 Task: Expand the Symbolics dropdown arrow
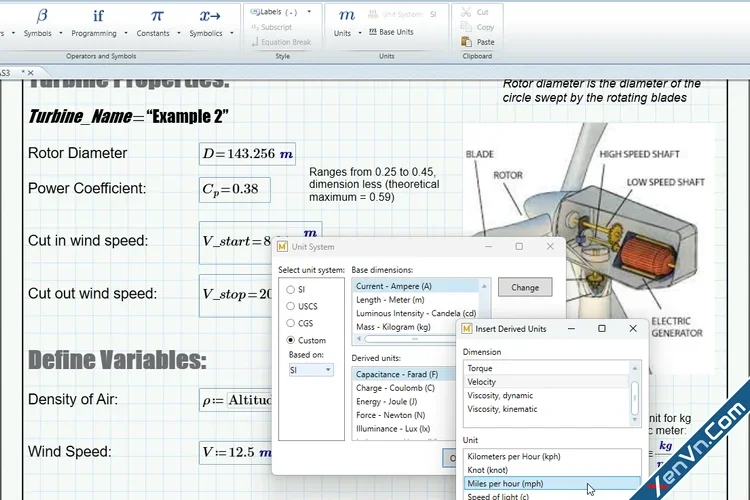[232, 33]
